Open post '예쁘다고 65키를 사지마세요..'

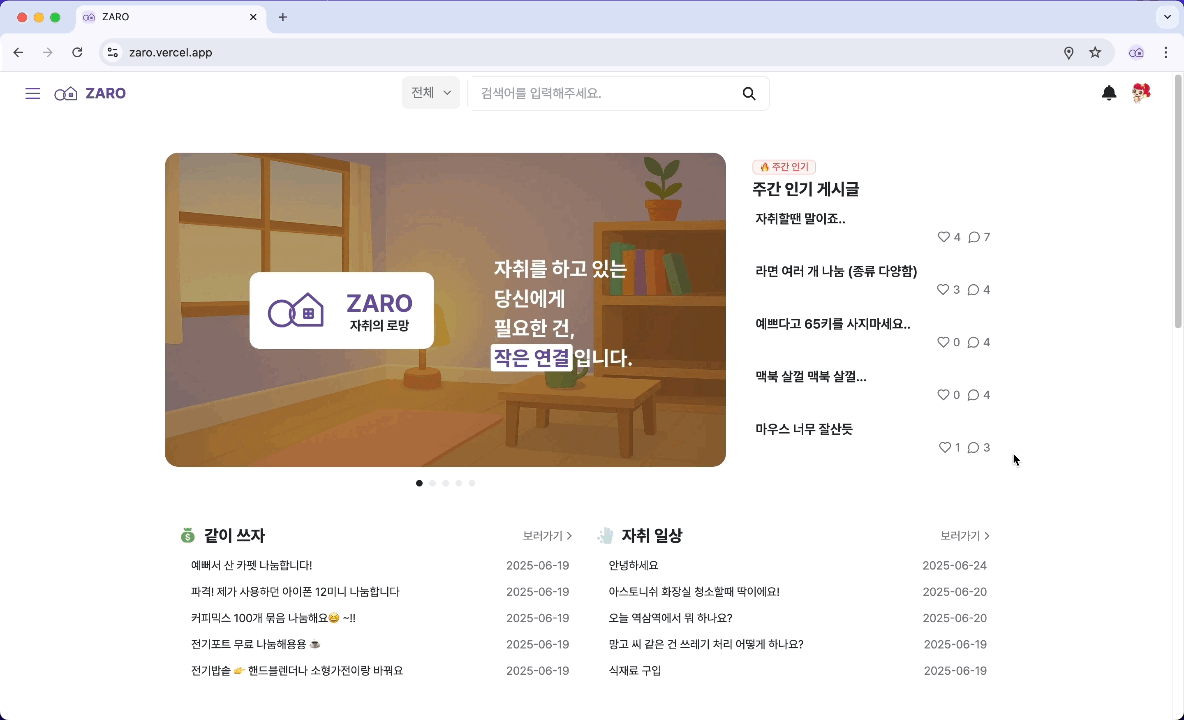click(x=833, y=324)
